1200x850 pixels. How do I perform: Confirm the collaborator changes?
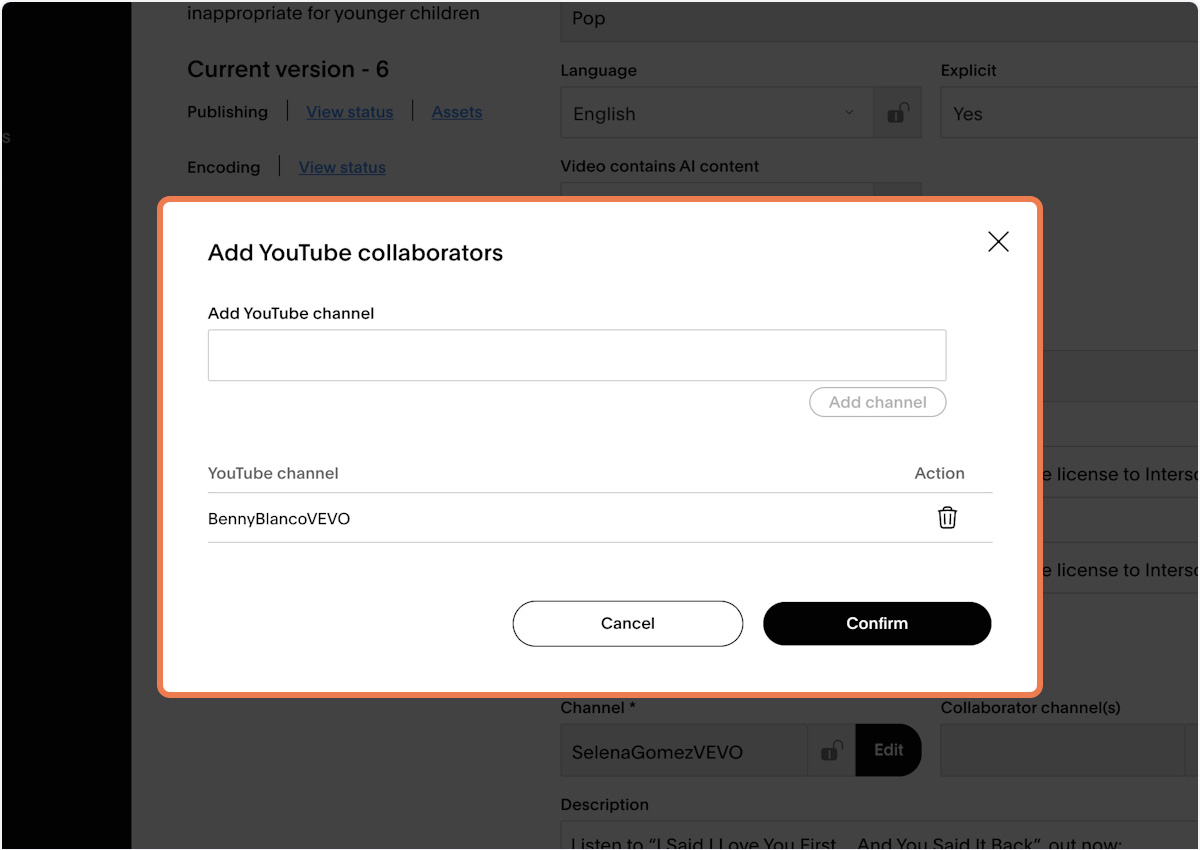(x=877, y=623)
